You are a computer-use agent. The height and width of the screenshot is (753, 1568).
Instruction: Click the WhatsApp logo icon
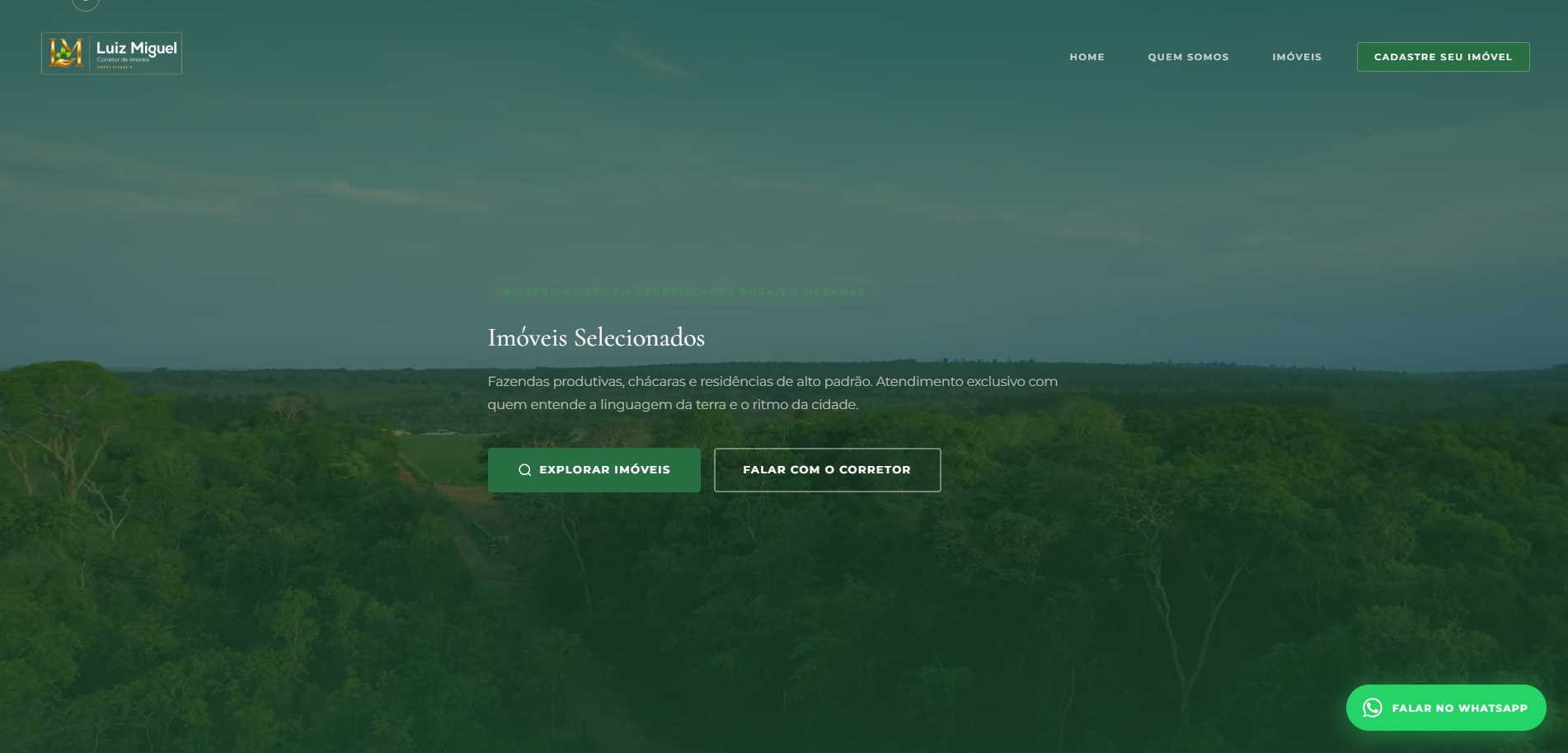click(x=1373, y=708)
